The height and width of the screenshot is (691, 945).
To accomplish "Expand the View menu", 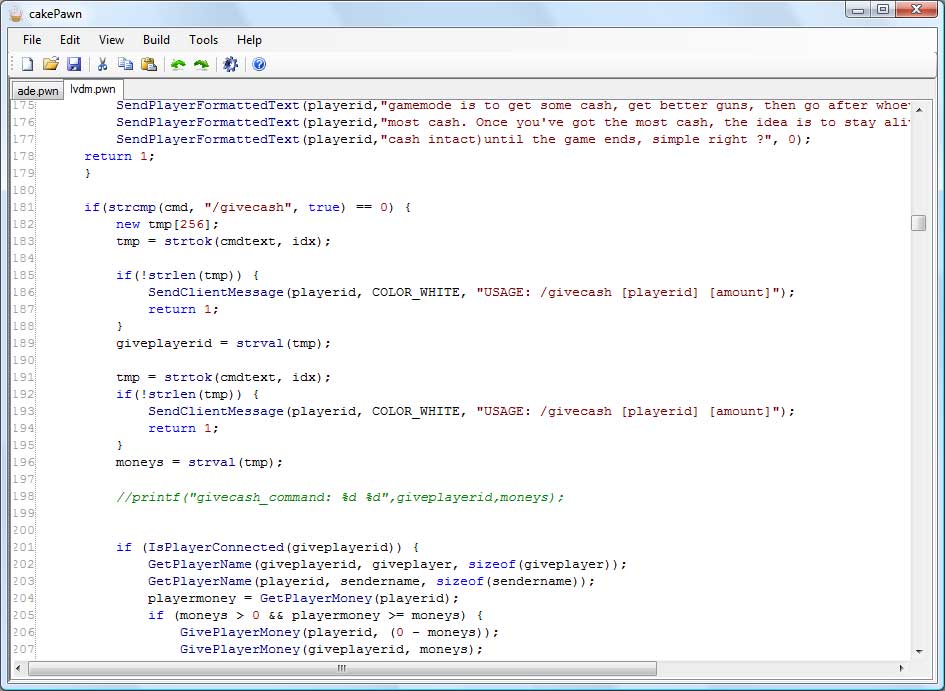I will coord(111,40).
